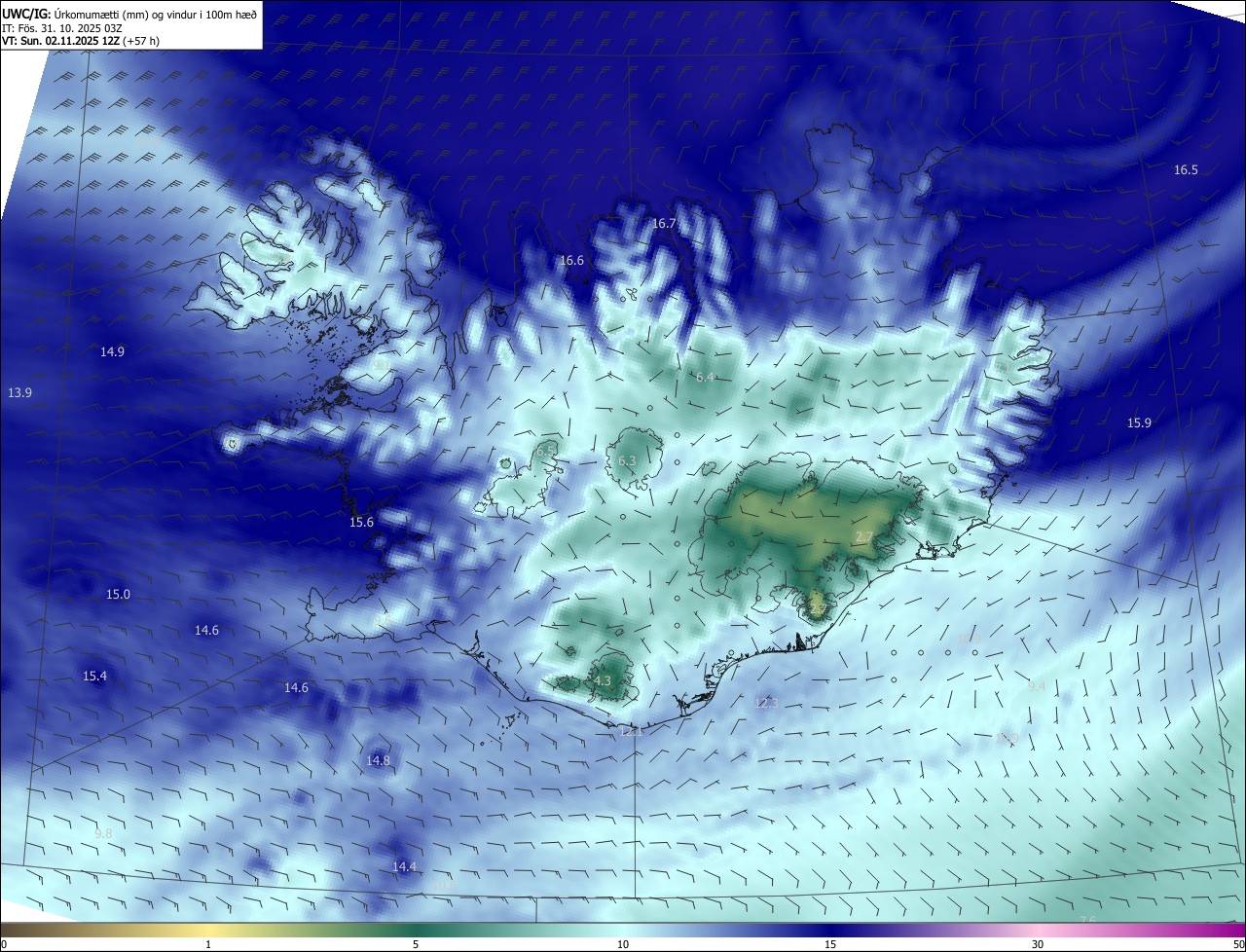Image resolution: width=1246 pixels, height=952 pixels.
Task: Click the 12.1 value label
Action: 632,731
